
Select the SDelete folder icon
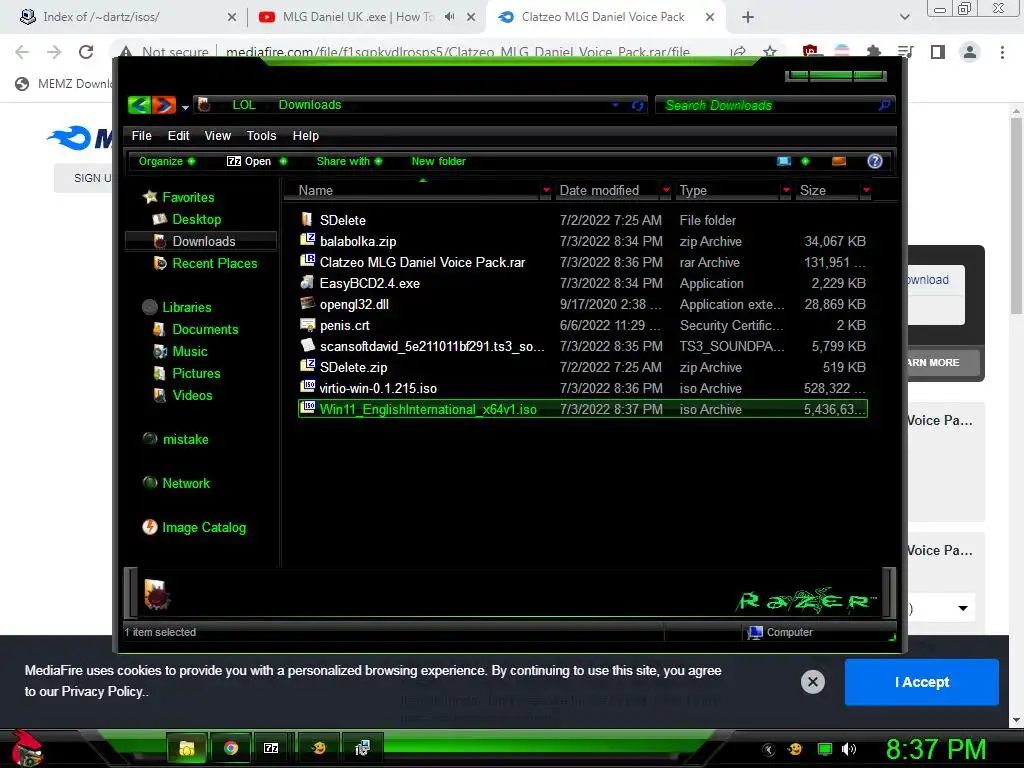pyautogui.click(x=307, y=219)
